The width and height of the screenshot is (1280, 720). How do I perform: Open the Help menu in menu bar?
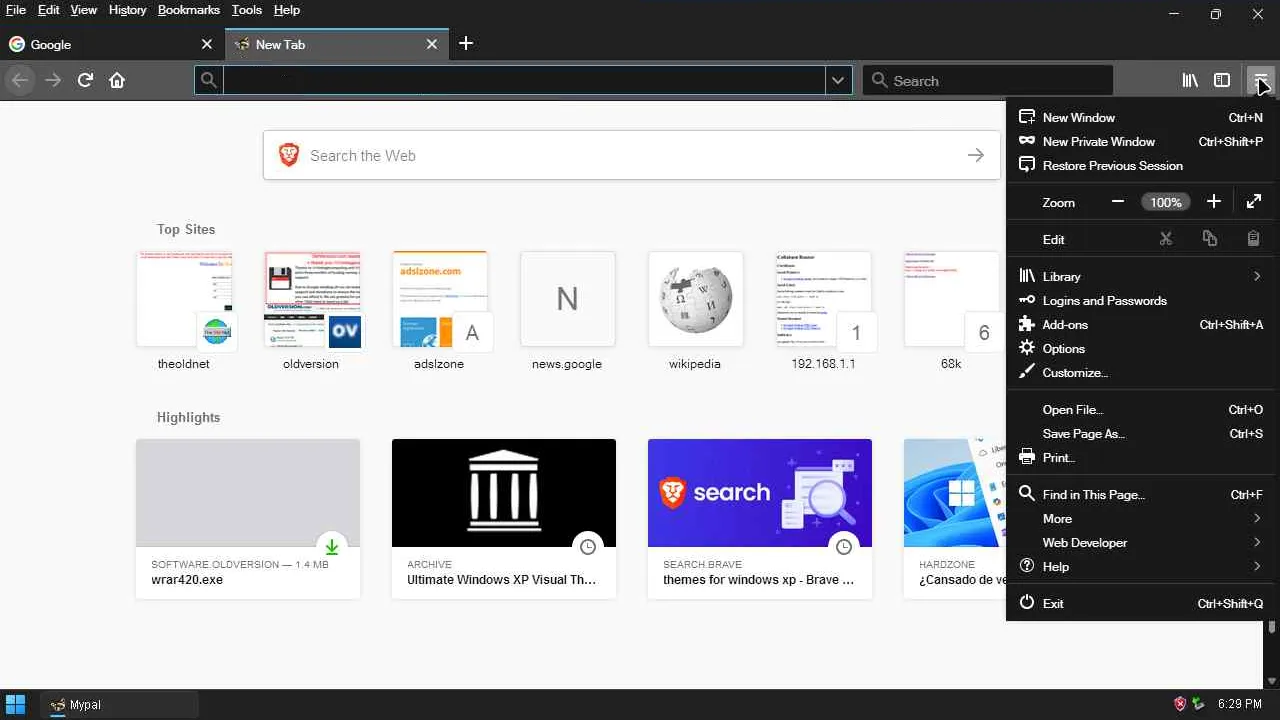coord(287,10)
